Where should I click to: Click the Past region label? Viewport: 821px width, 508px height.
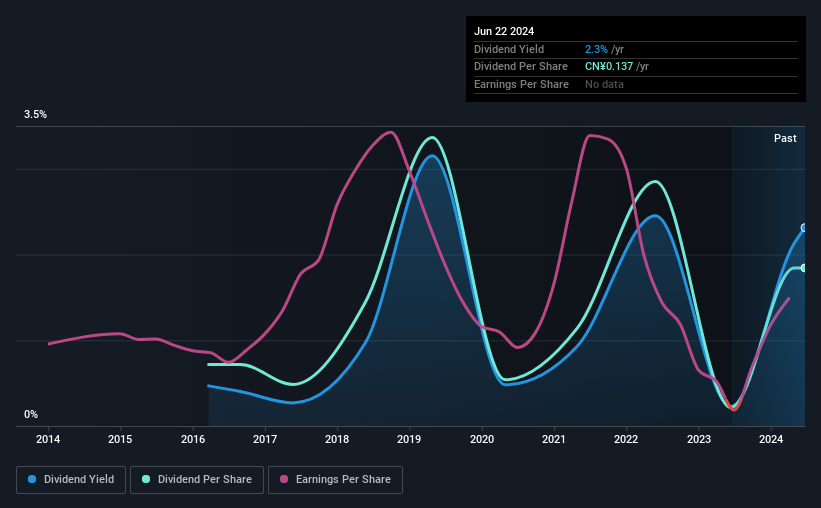click(x=785, y=138)
